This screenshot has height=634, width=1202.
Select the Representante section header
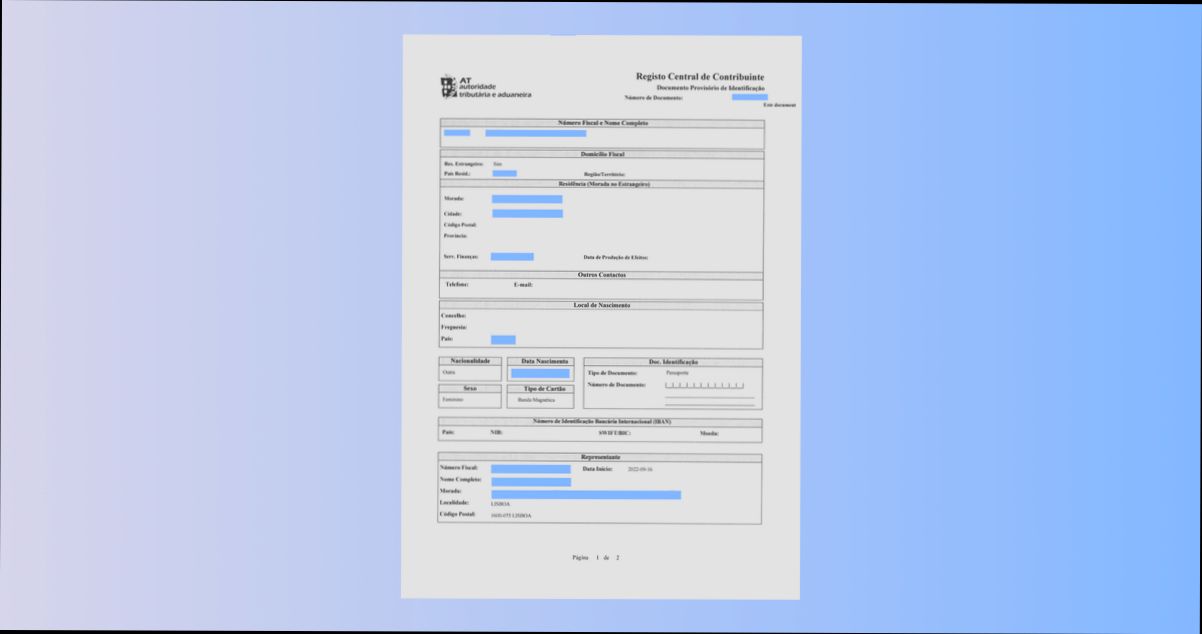600,455
